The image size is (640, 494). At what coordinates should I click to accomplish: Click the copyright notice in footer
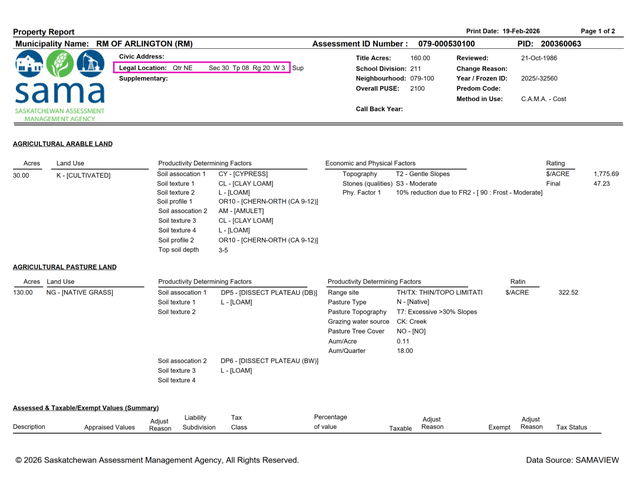tap(157, 460)
